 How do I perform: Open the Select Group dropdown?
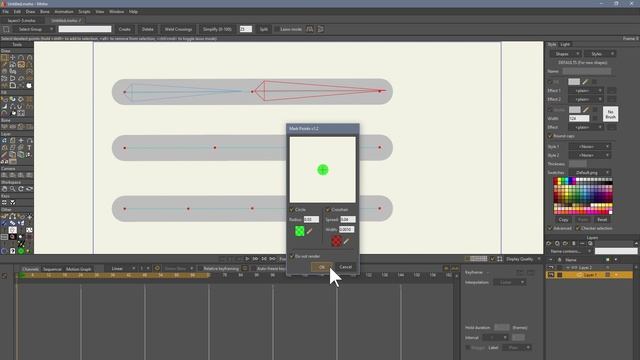pos(34,29)
